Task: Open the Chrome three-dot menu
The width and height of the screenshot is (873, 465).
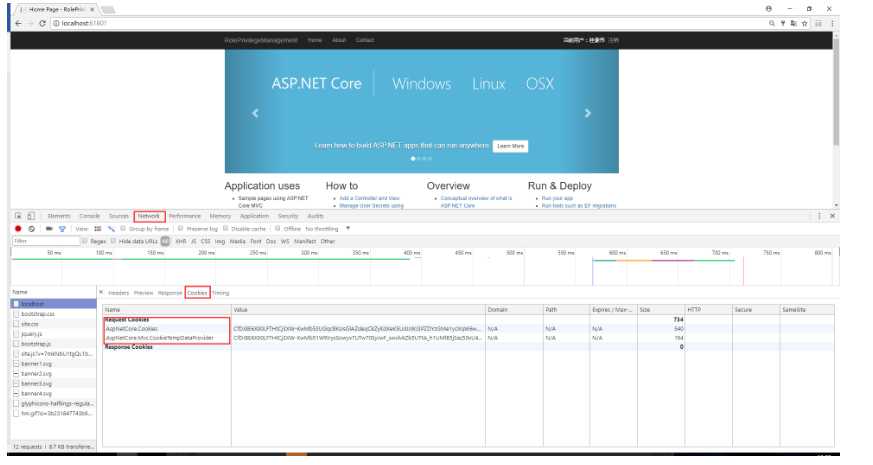Action: (x=832, y=23)
